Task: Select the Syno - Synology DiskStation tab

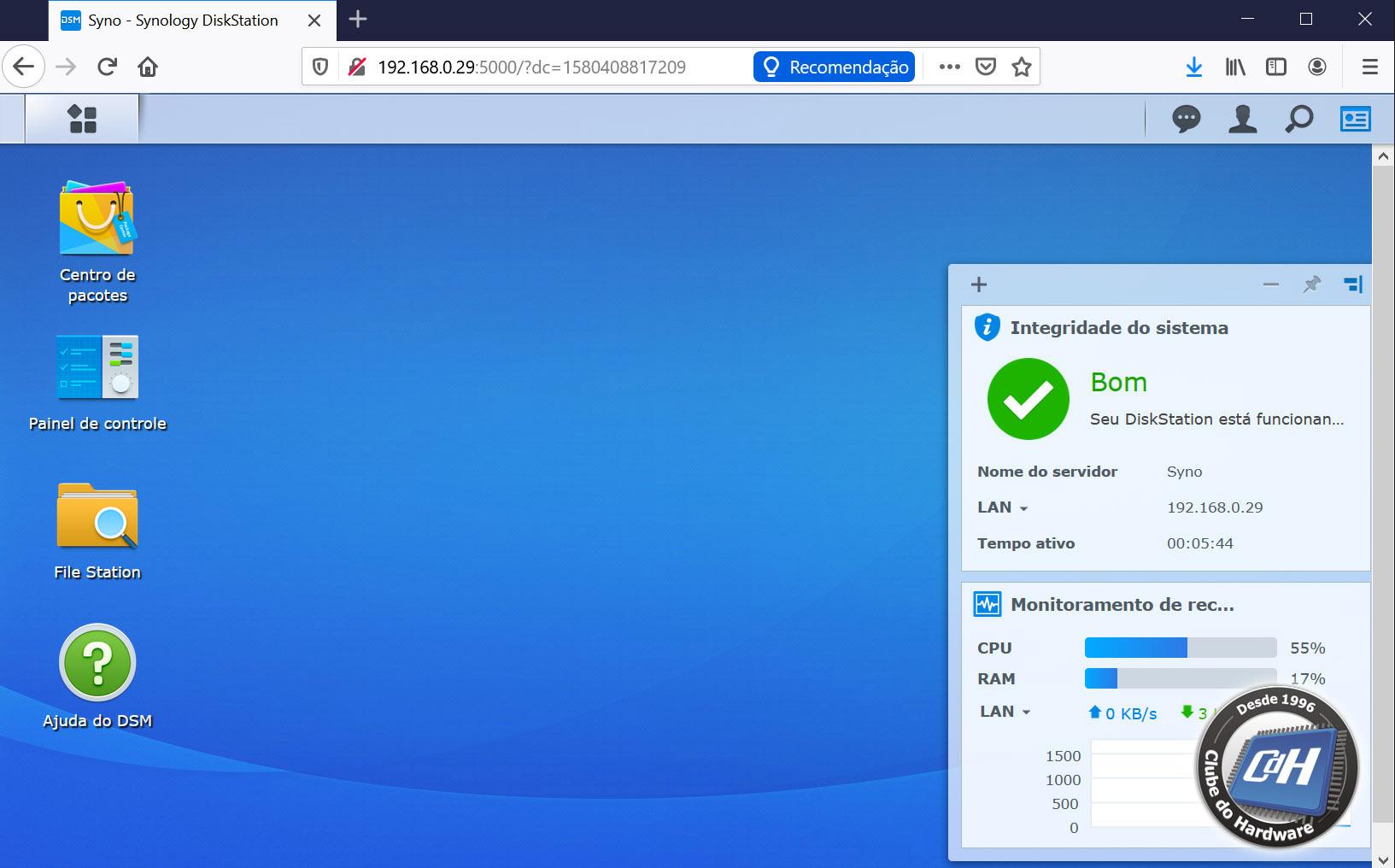Action: 192,21
